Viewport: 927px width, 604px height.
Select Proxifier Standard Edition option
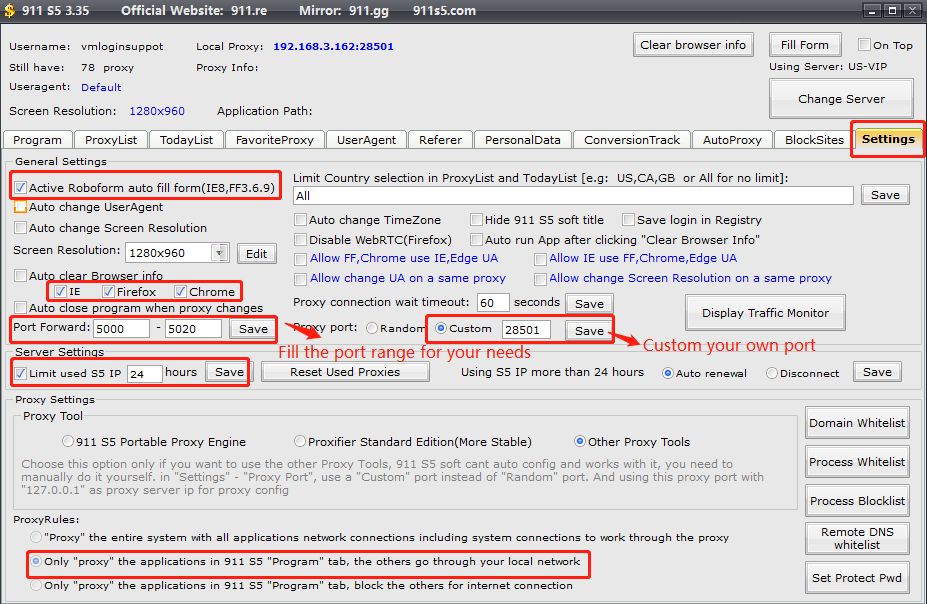(x=300, y=441)
